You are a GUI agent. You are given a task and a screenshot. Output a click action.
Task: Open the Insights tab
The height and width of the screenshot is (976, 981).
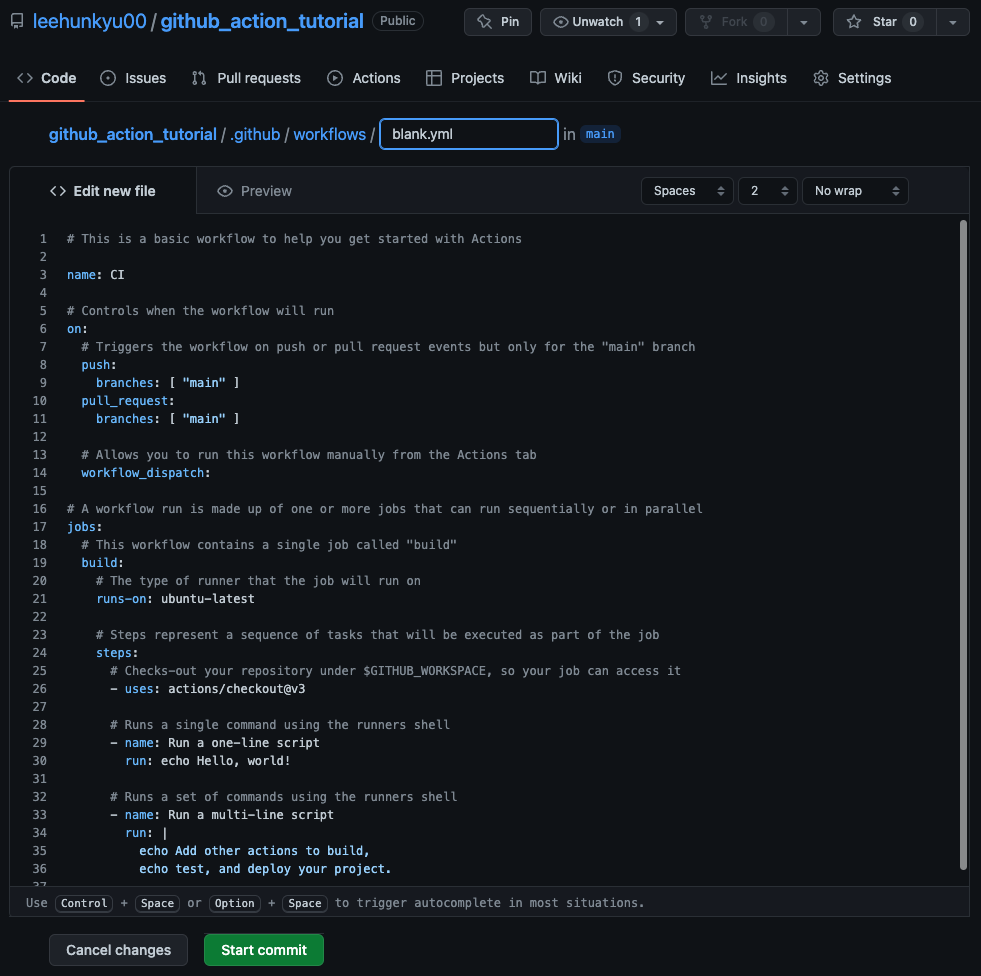pyautogui.click(x=749, y=78)
